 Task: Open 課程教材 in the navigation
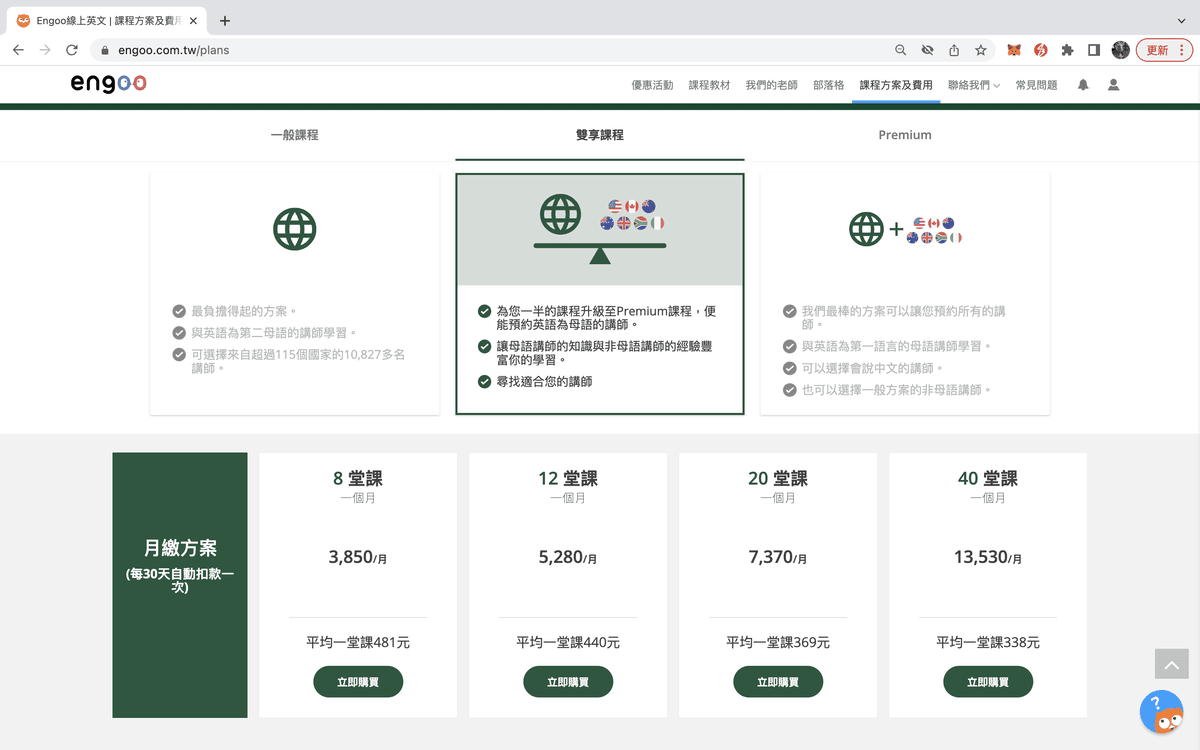tap(709, 85)
